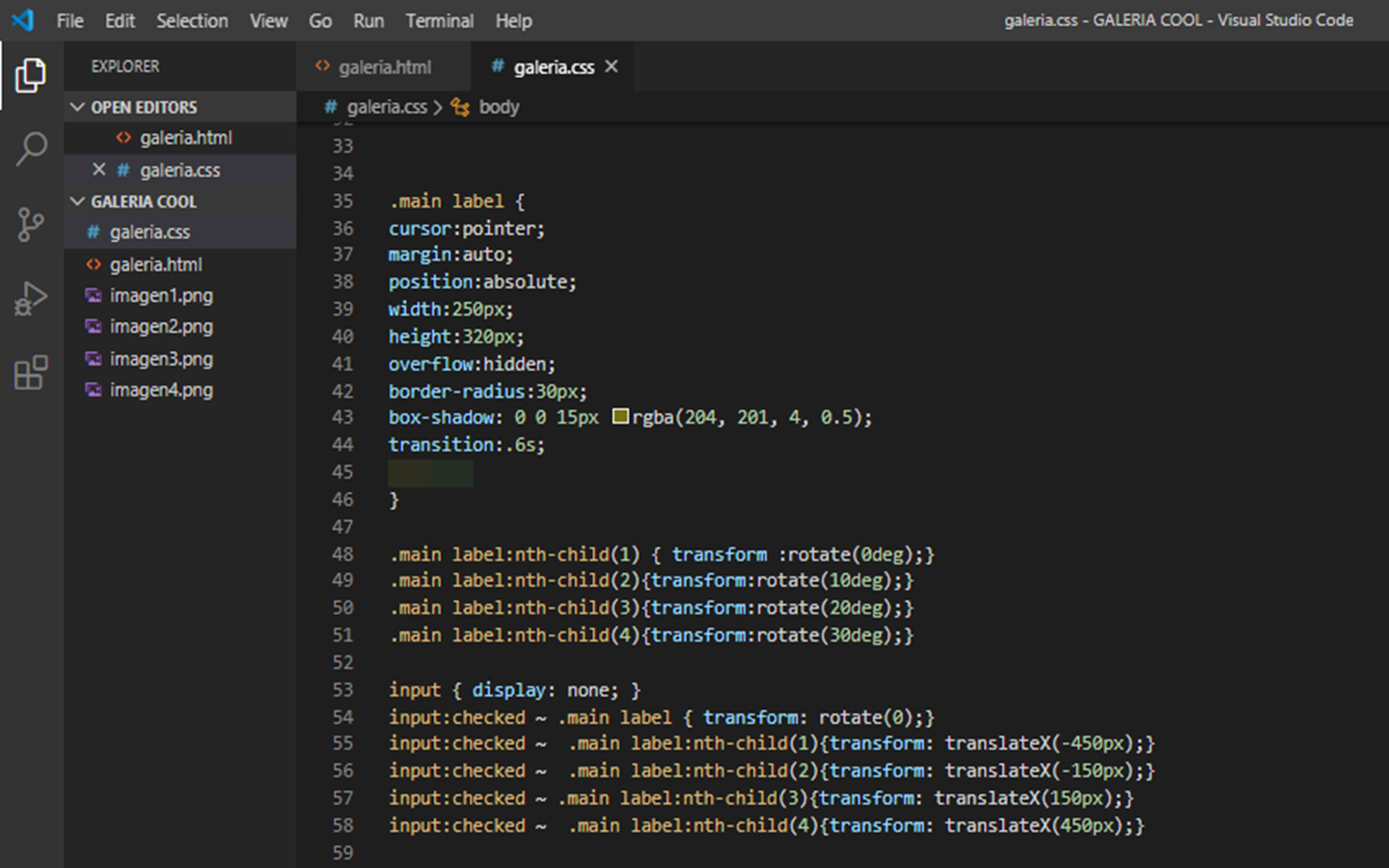Open the Go menu in the menu bar

pyautogui.click(x=320, y=20)
